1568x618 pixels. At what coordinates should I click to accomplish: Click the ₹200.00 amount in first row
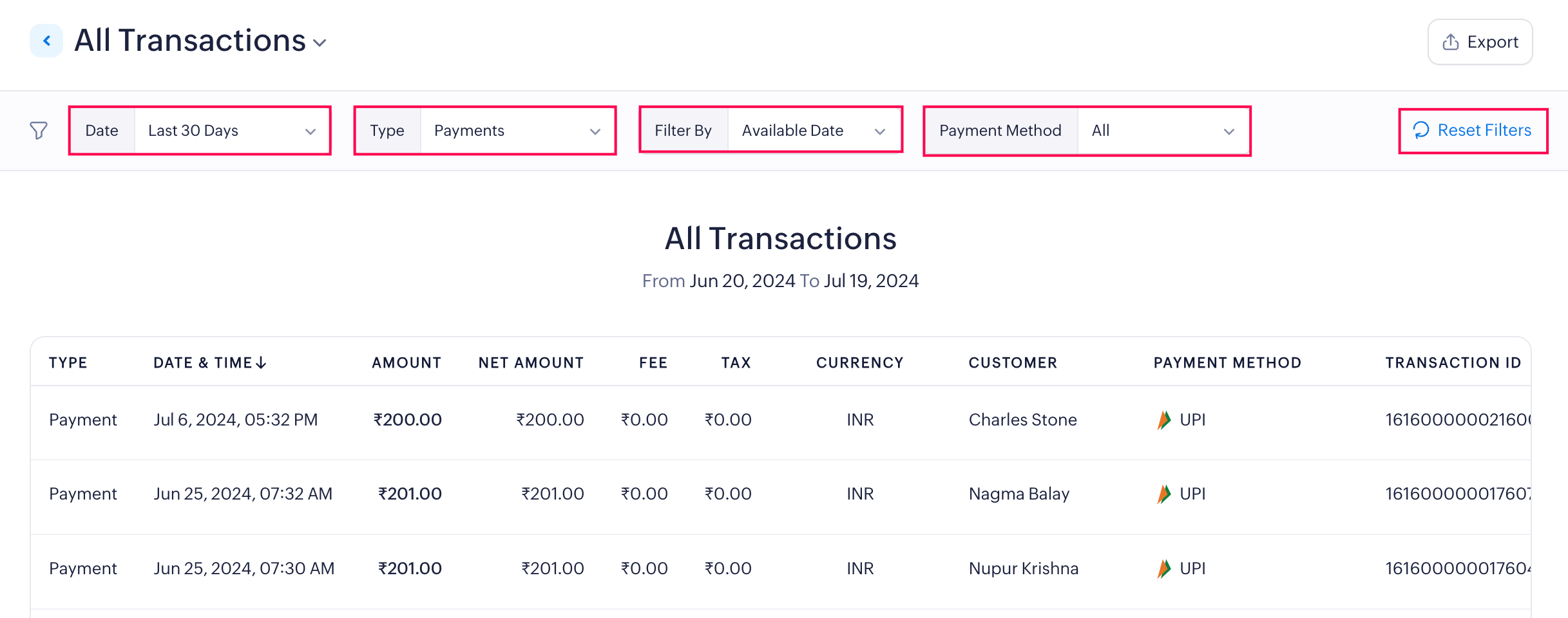point(407,420)
